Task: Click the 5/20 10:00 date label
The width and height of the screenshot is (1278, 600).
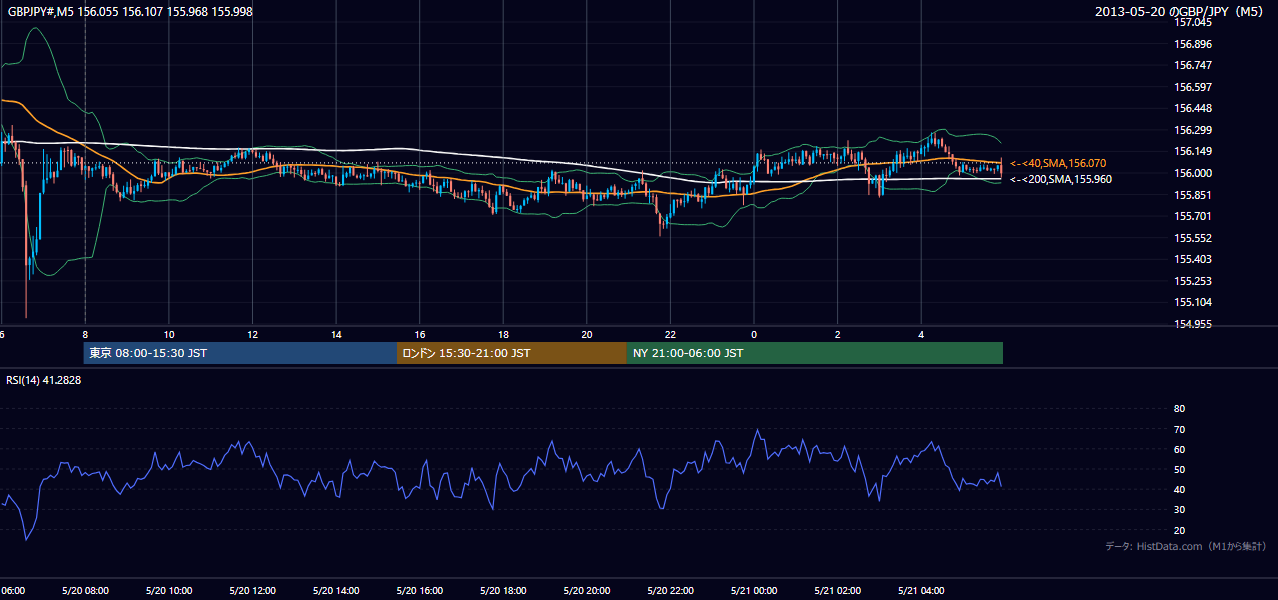Action: 169,590
